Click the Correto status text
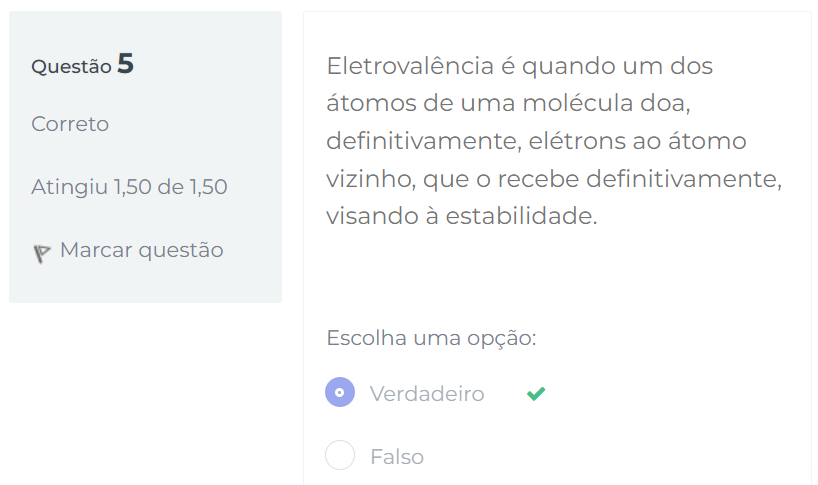 tap(70, 124)
